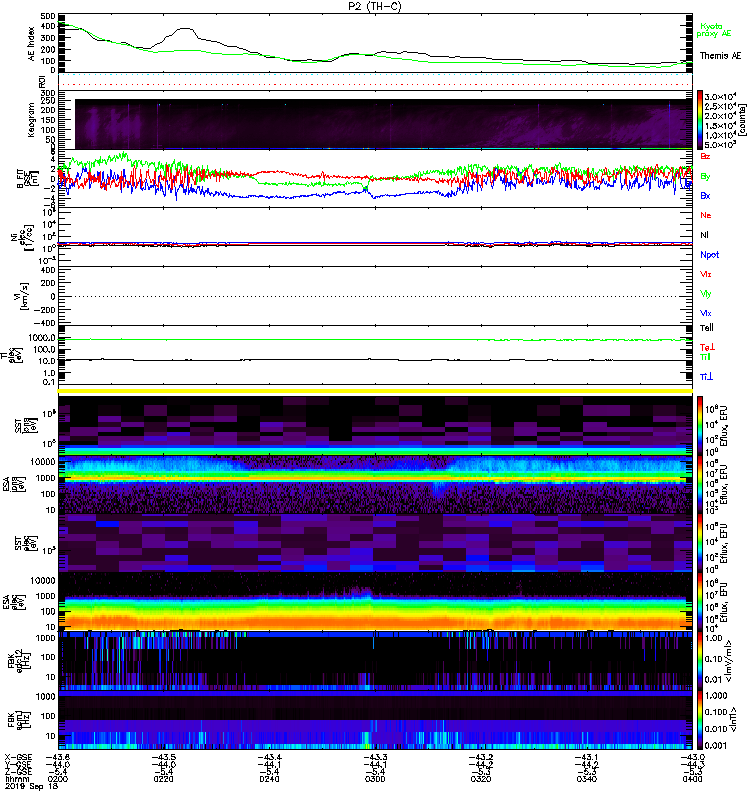The width and height of the screenshot is (750, 800).
Task: Click the date label 2019 Sep 18
Action: [31, 786]
